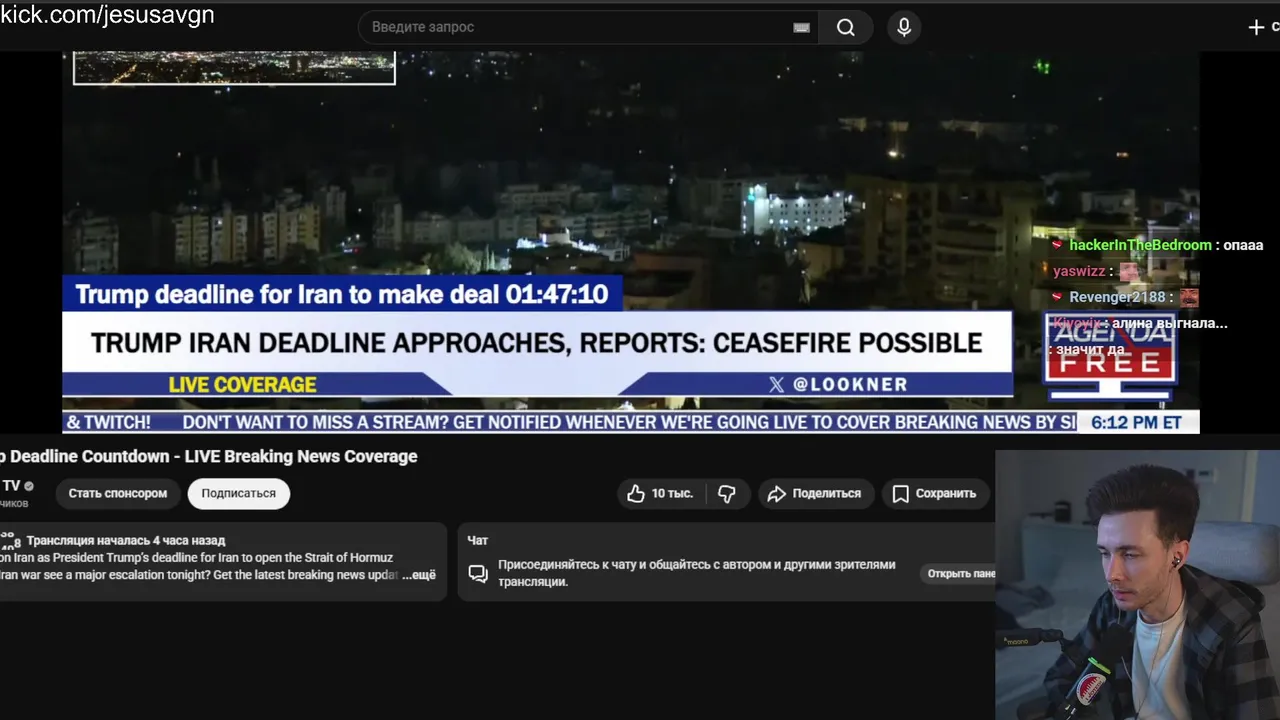Open the on-screen keyboard icon in search
1280x720 pixels.
pyautogui.click(x=801, y=27)
